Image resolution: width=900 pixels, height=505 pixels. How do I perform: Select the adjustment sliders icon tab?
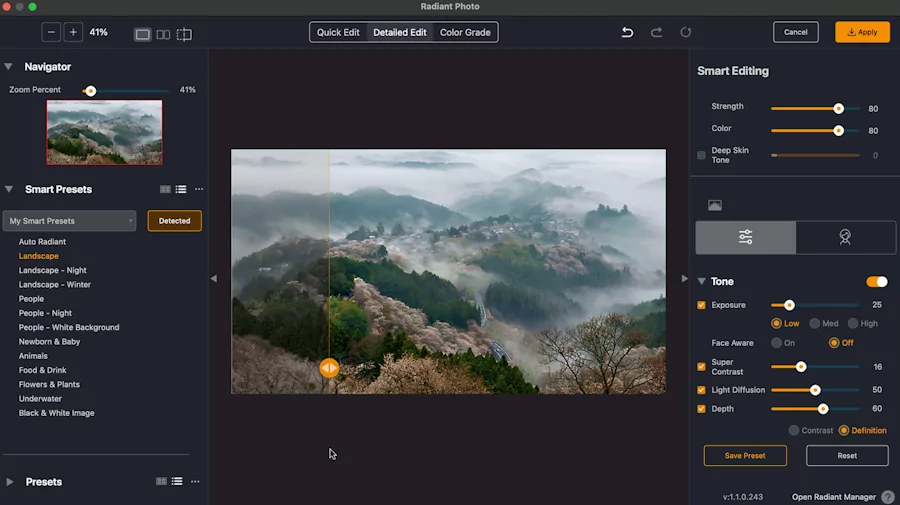pyautogui.click(x=746, y=237)
